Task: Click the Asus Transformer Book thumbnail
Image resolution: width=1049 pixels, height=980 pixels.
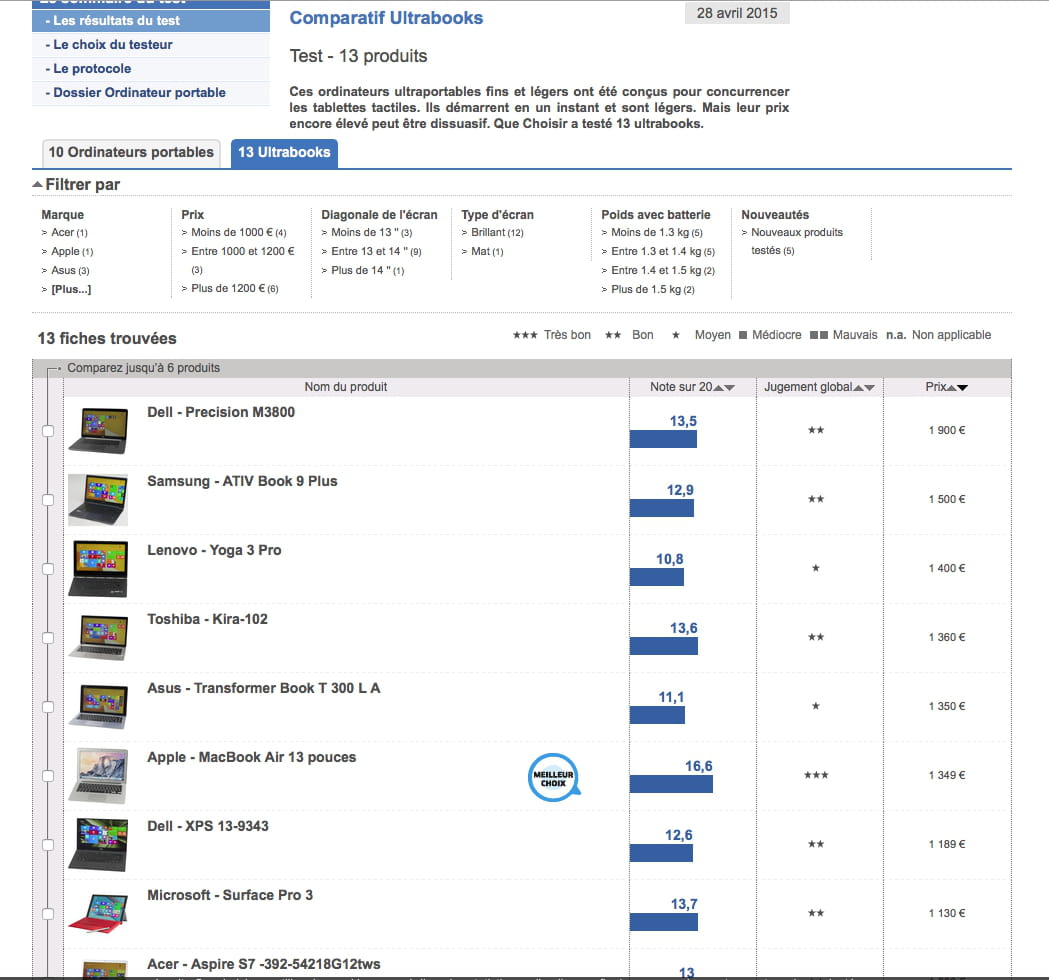Action: 98,706
